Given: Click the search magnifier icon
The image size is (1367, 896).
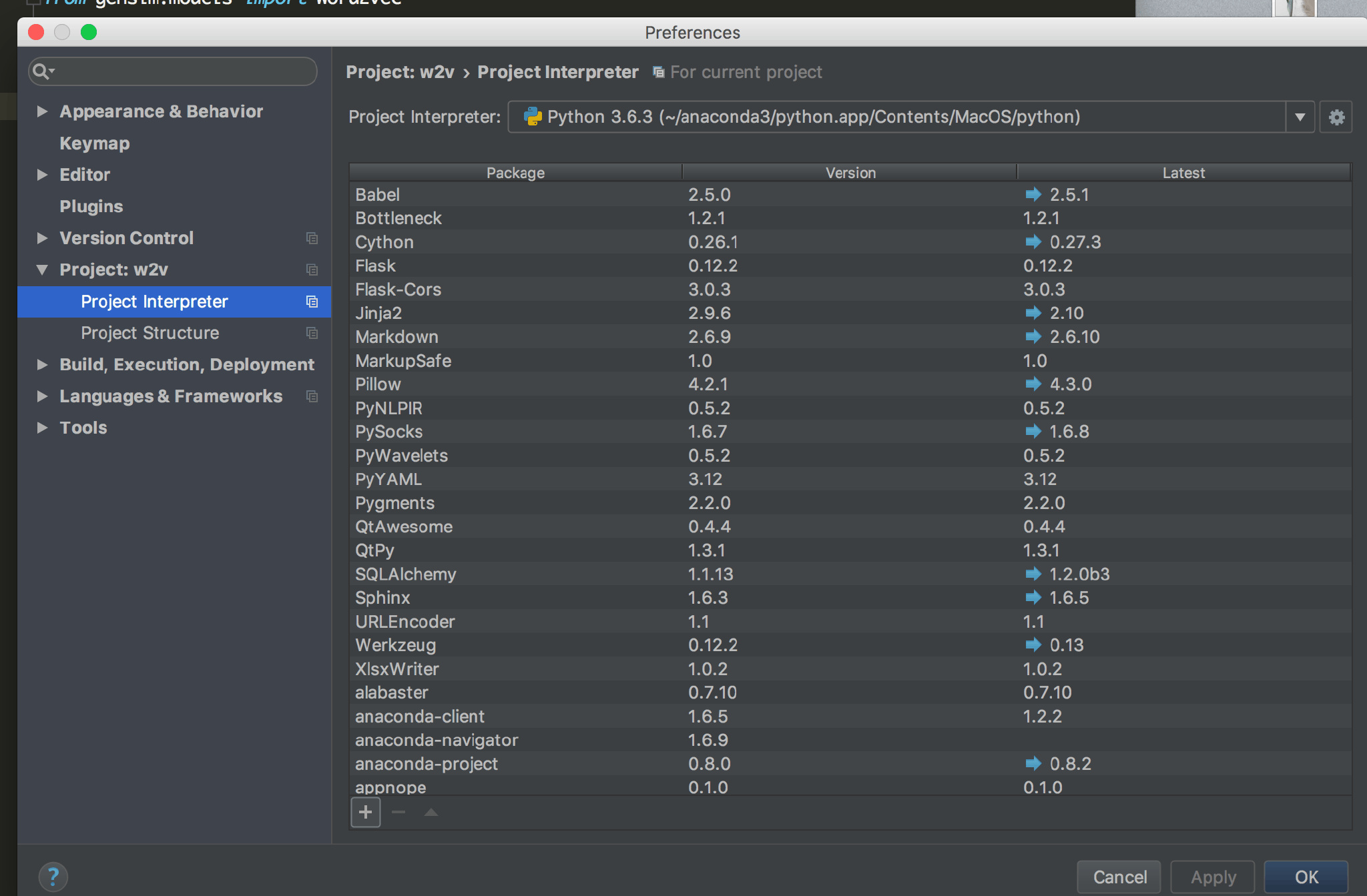Looking at the screenshot, I should (x=42, y=71).
